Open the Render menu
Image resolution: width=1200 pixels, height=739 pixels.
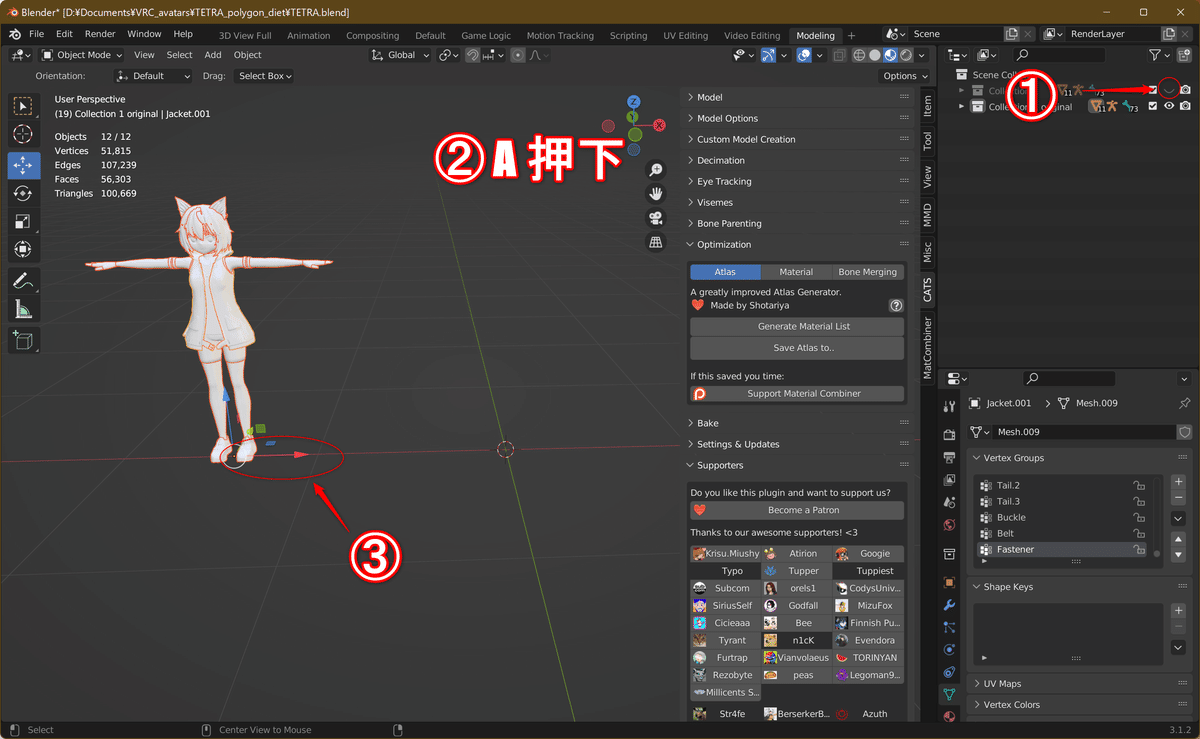pyautogui.click(x=100, y=34)
